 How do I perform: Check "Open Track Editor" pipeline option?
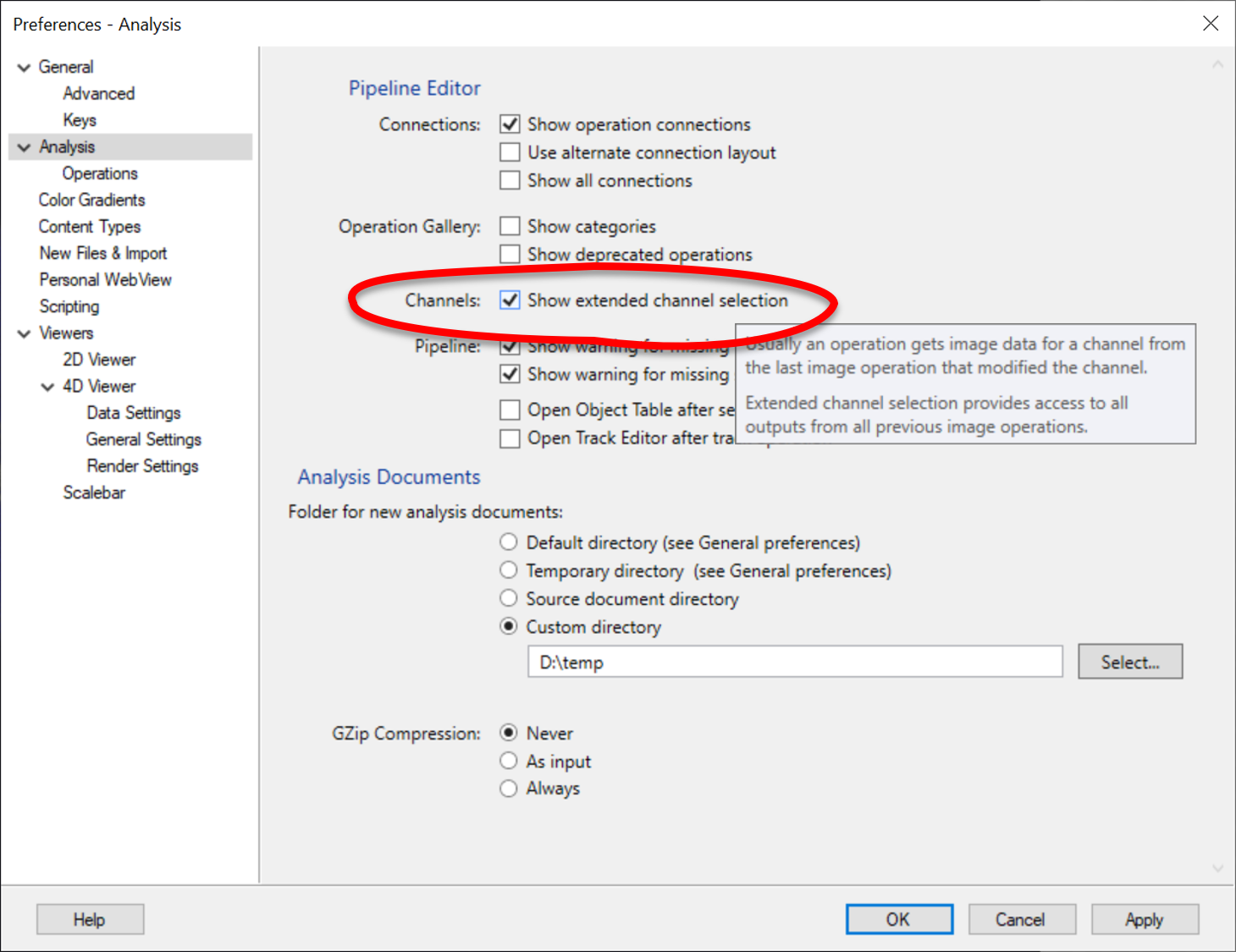coord(509,438)
